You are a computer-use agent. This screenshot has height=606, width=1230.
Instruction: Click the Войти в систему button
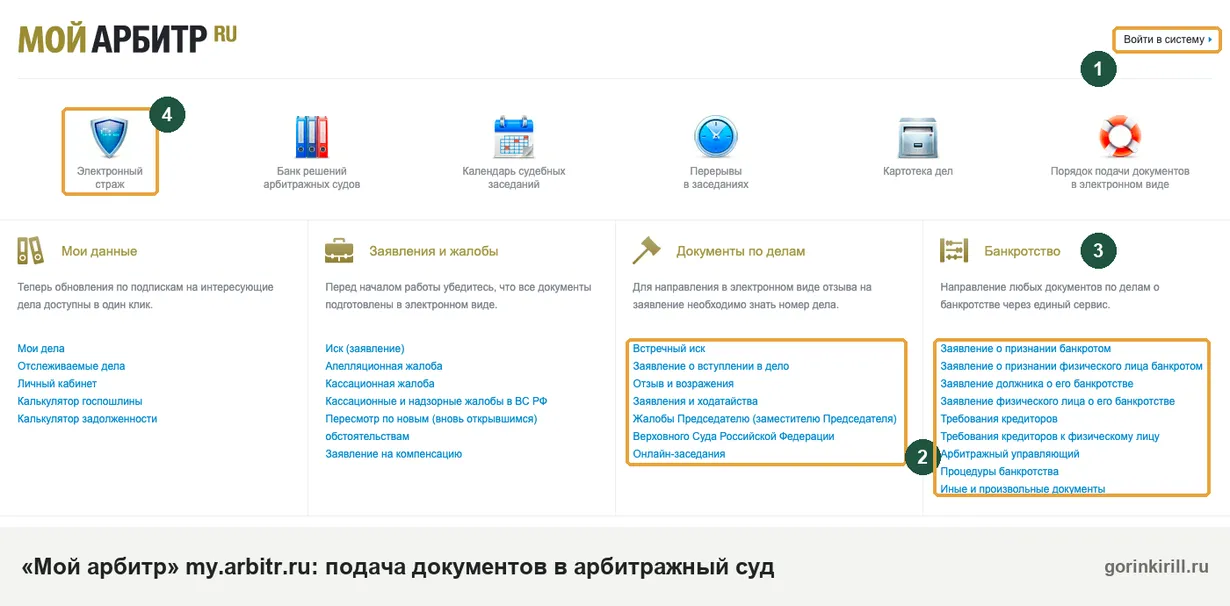pyautogui.click(x=1167, y=40)
